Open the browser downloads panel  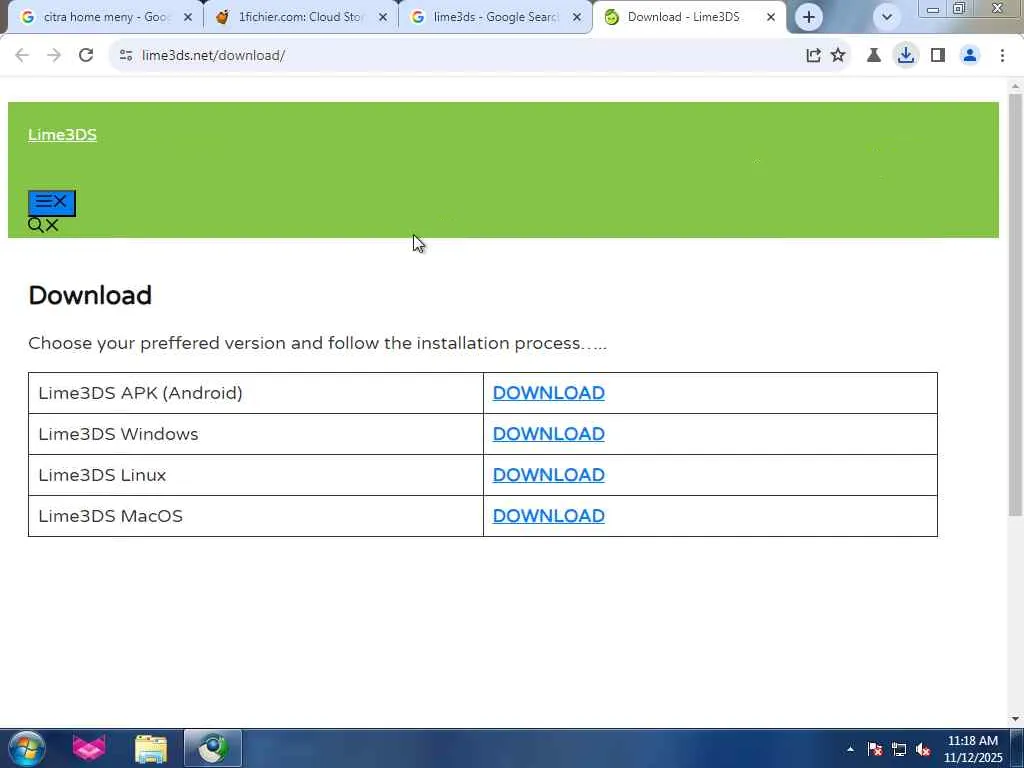906,56
